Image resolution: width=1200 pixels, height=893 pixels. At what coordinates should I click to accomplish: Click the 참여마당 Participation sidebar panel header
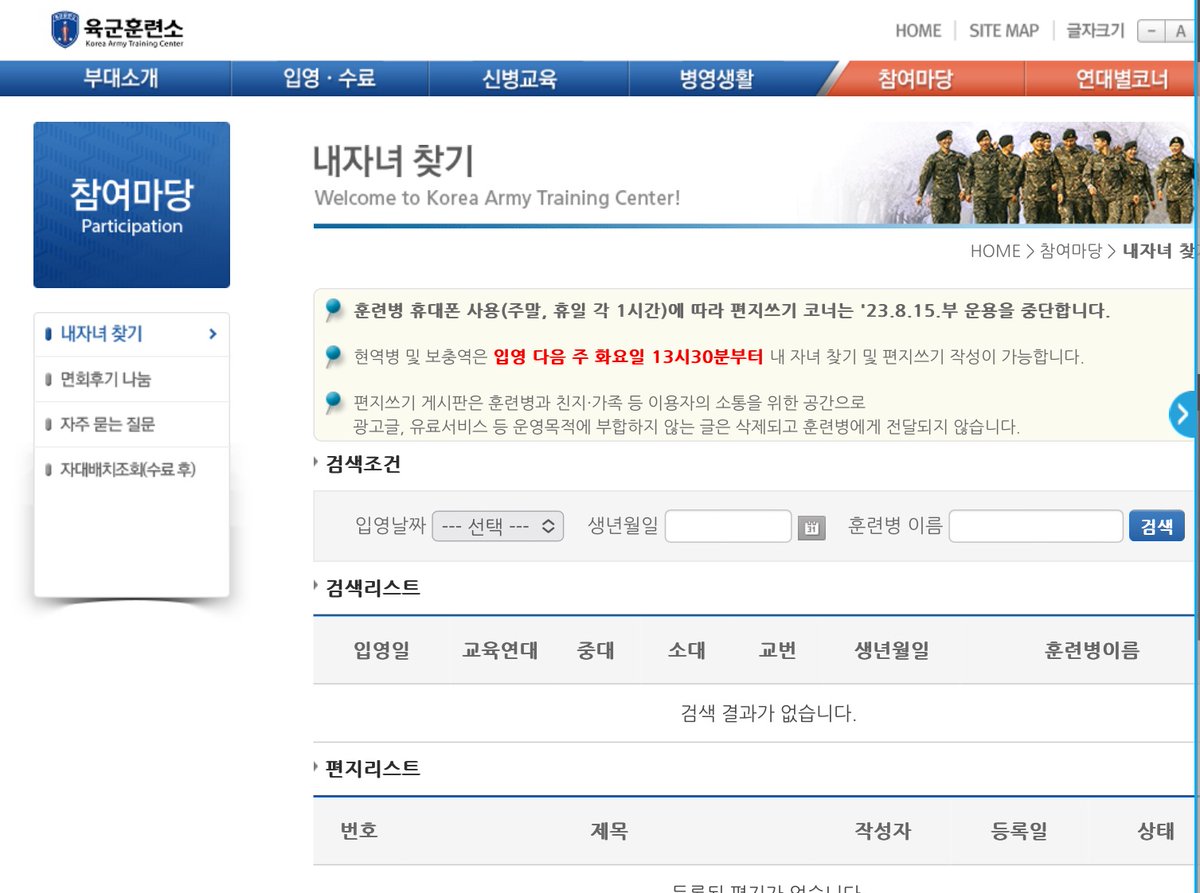131,204
